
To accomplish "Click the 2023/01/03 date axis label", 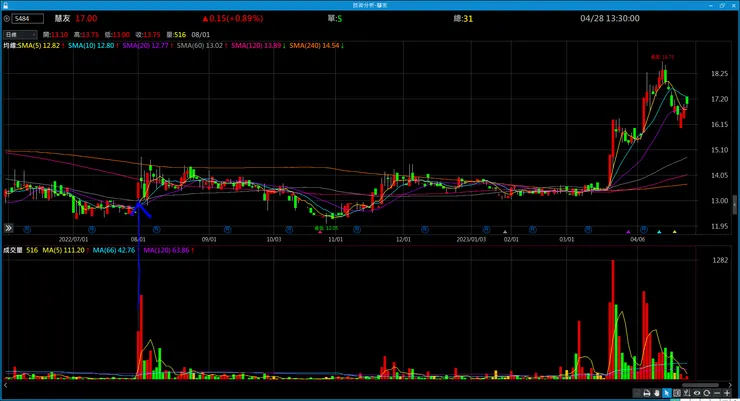I will (471, 239).
